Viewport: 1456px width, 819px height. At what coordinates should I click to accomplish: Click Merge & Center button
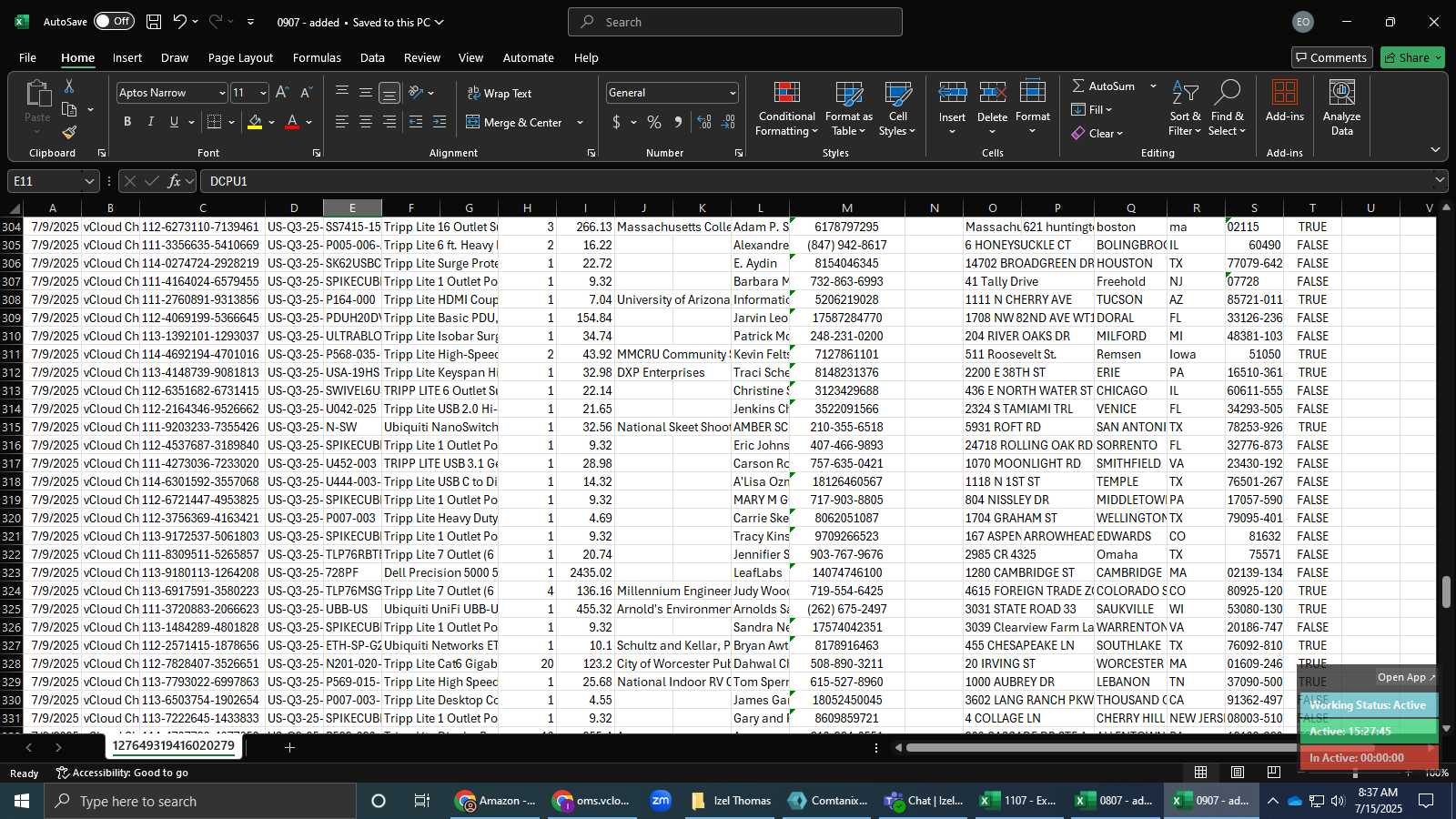(x=514, y=122)
